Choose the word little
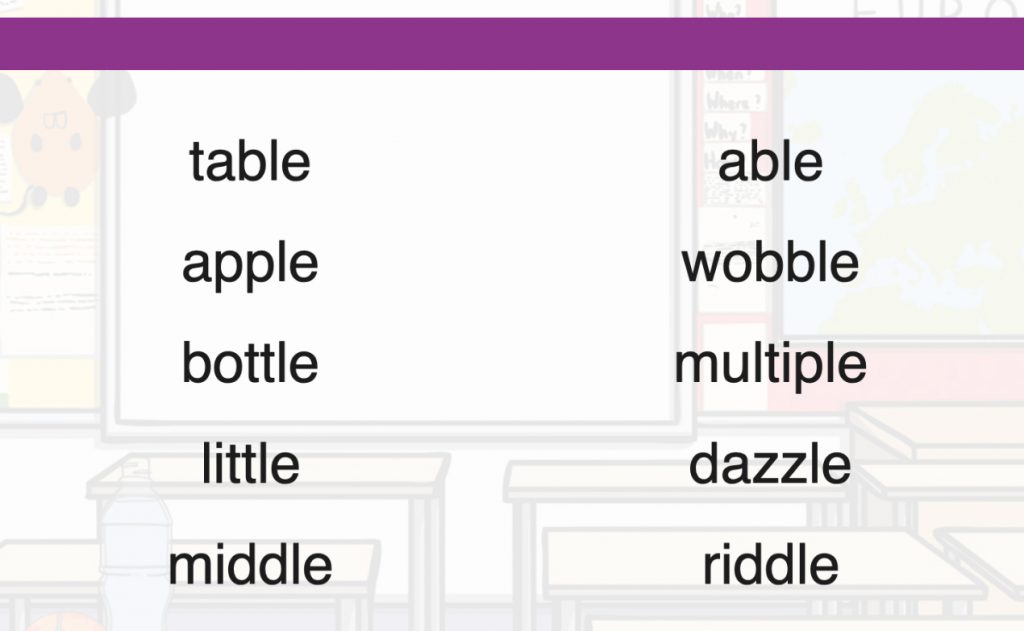Screen dimensions: 1024x631 pyautogui.click(x=249, y=463)
